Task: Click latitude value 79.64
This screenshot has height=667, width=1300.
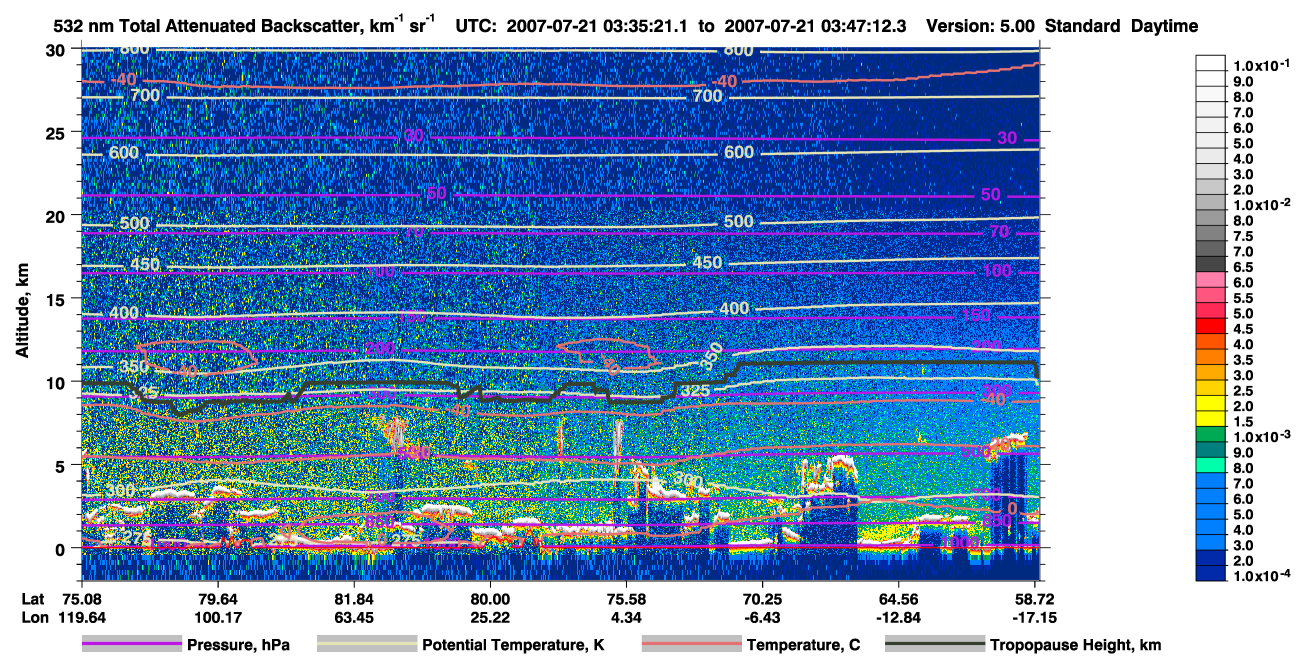Action: (217, 599)
